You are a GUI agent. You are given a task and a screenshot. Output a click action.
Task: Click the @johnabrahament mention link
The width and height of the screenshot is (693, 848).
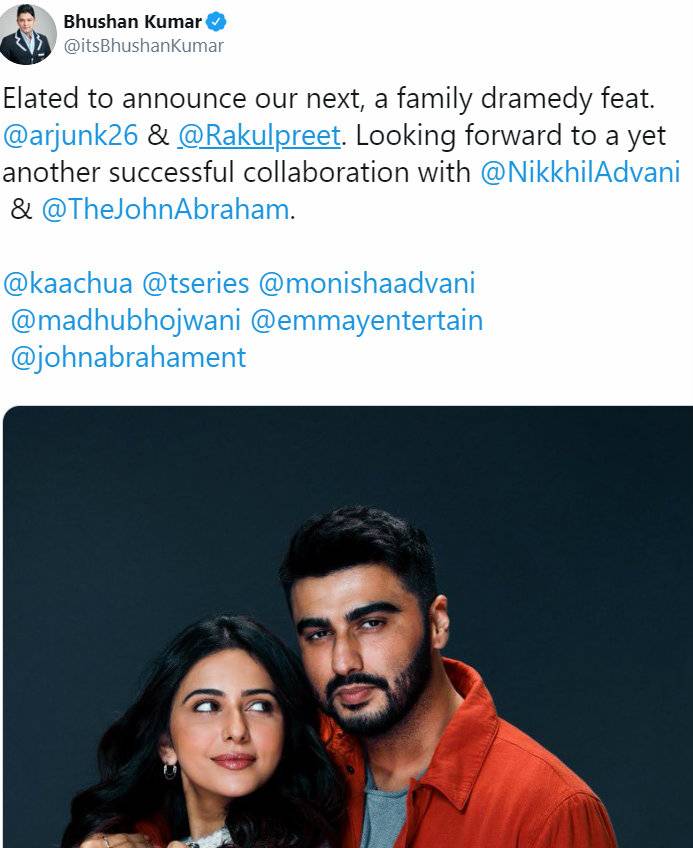coord(127,357)
